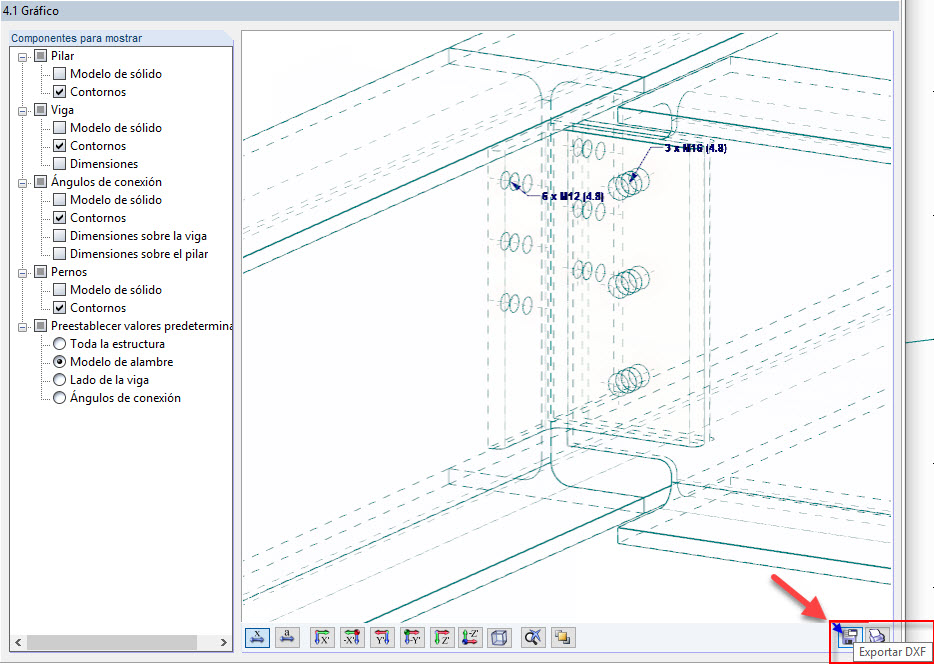The height and width of the screenshot is (664, 934).
Task: Click the tree panel scroll-left arrow
Action: 17,642
